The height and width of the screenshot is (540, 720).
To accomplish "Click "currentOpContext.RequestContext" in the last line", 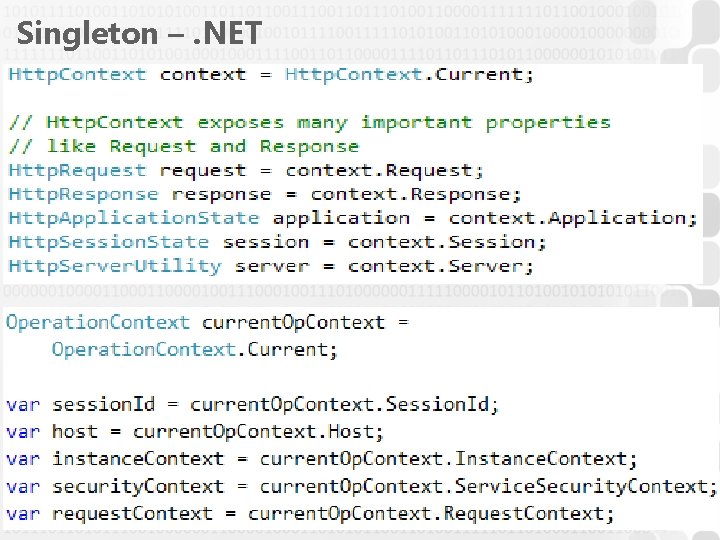I will click(428, 514).
